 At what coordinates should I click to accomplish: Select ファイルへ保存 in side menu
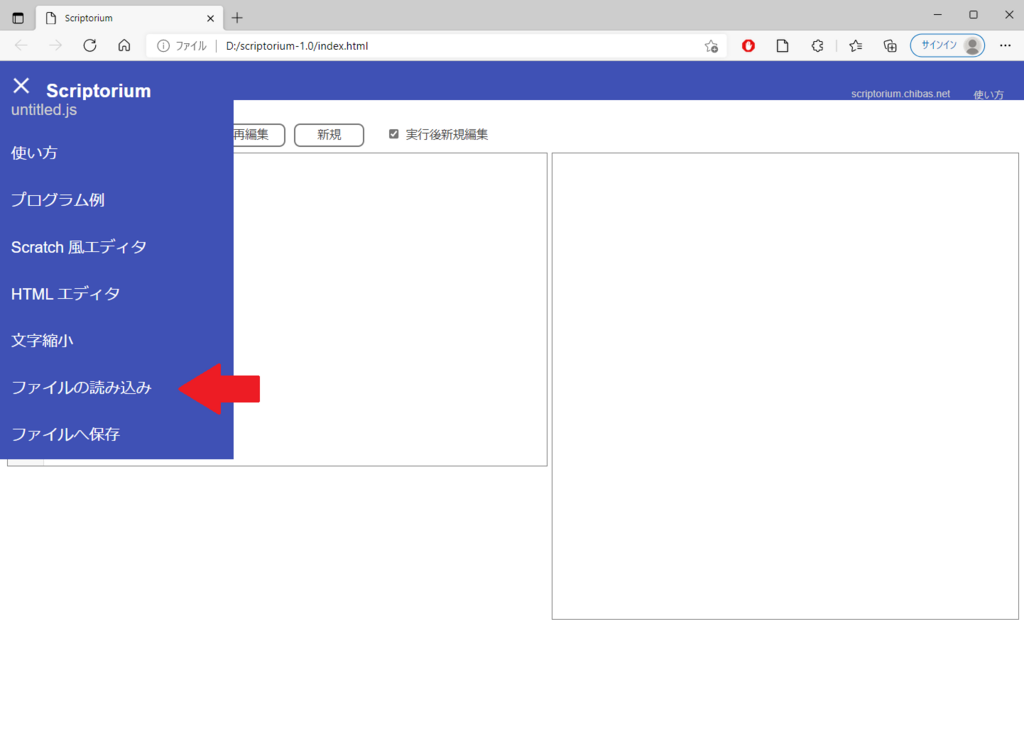tap(65, 435)
